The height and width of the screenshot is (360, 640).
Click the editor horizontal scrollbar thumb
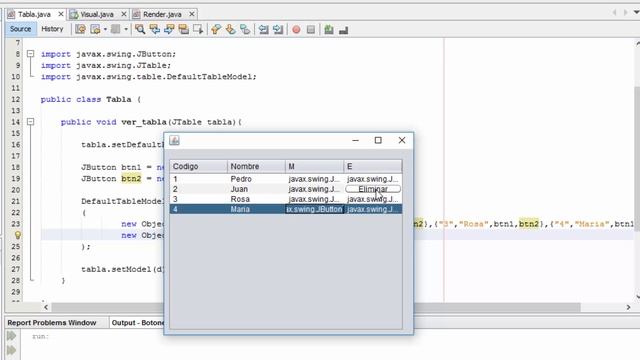316,307
